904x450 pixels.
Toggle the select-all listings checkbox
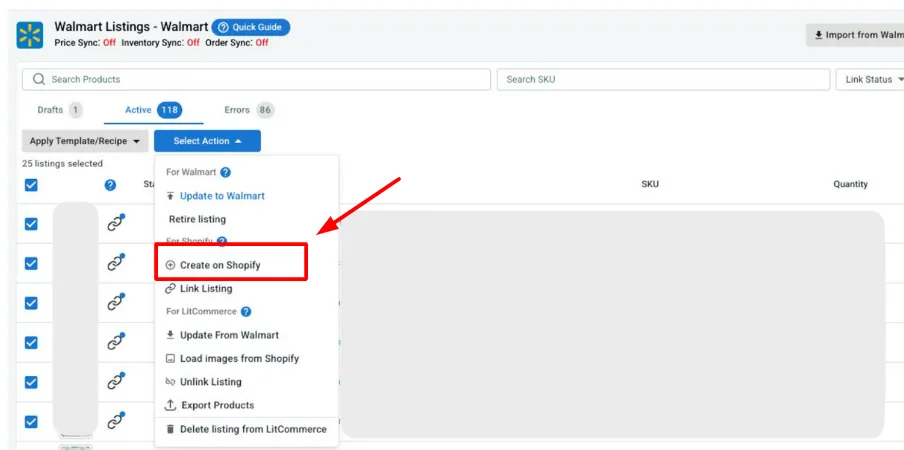pyautogui.click(x=31, y=185)
